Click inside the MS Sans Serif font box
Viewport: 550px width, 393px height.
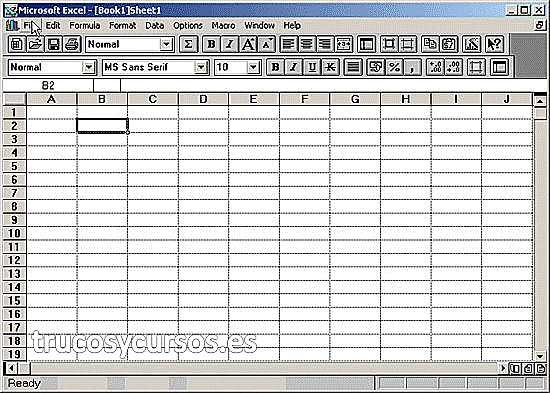coord(149,67)
